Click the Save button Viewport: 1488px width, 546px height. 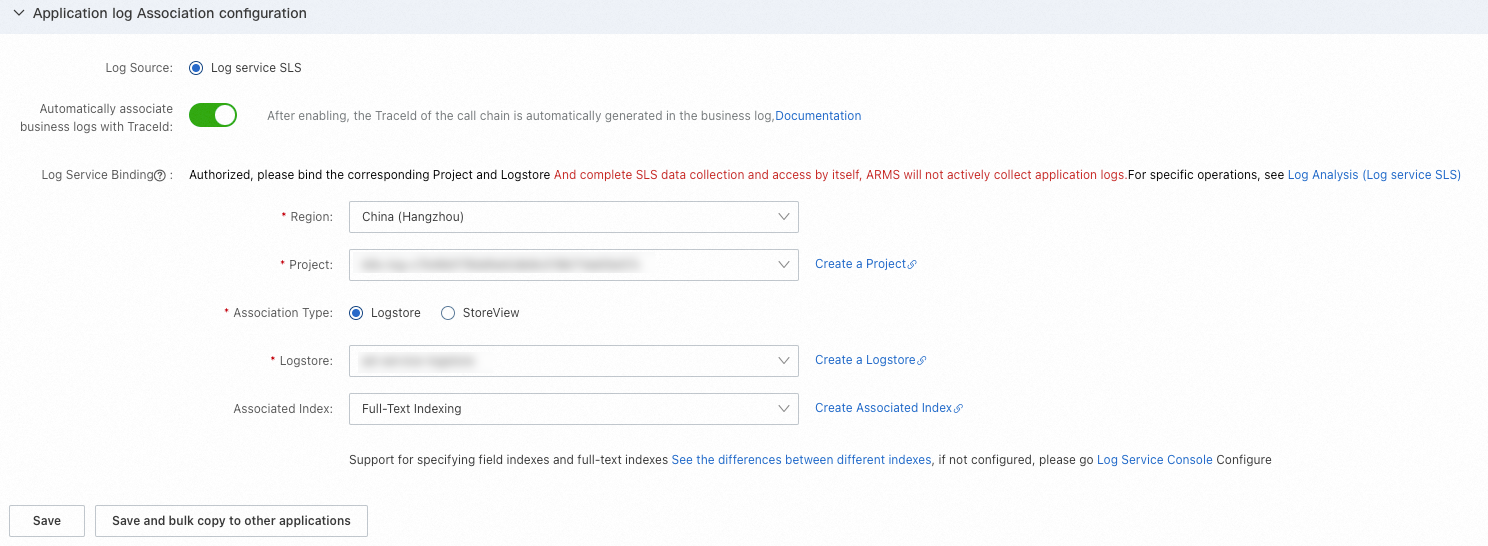(x=47, y=521)
